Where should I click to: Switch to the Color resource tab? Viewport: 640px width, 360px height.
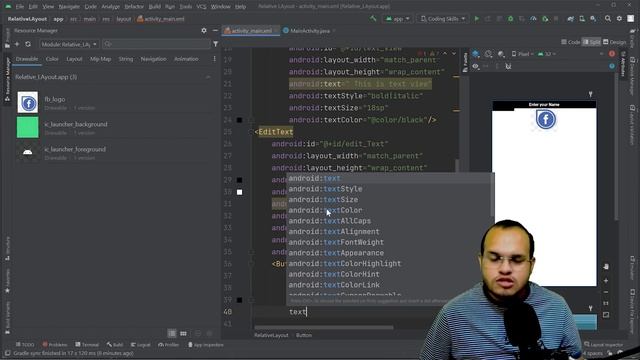point(52,59)
